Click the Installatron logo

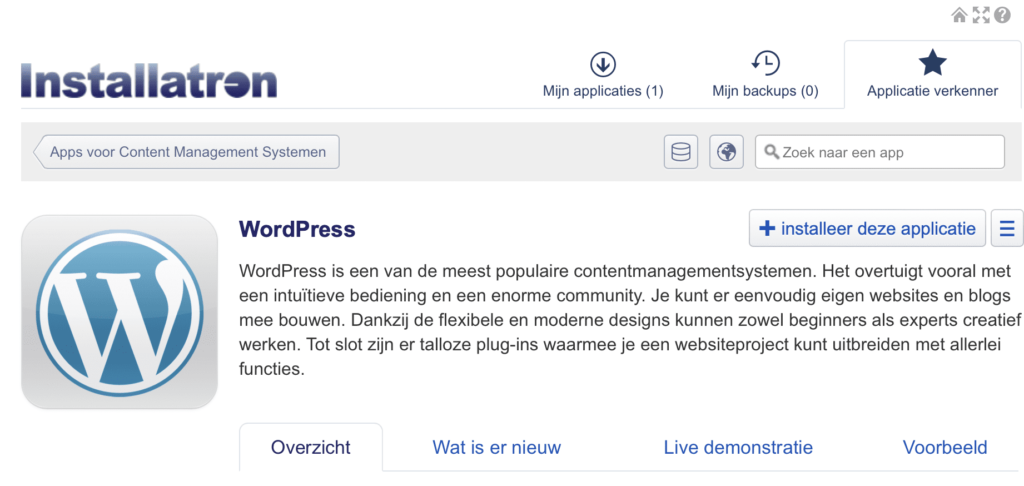(x=149, y=80)
